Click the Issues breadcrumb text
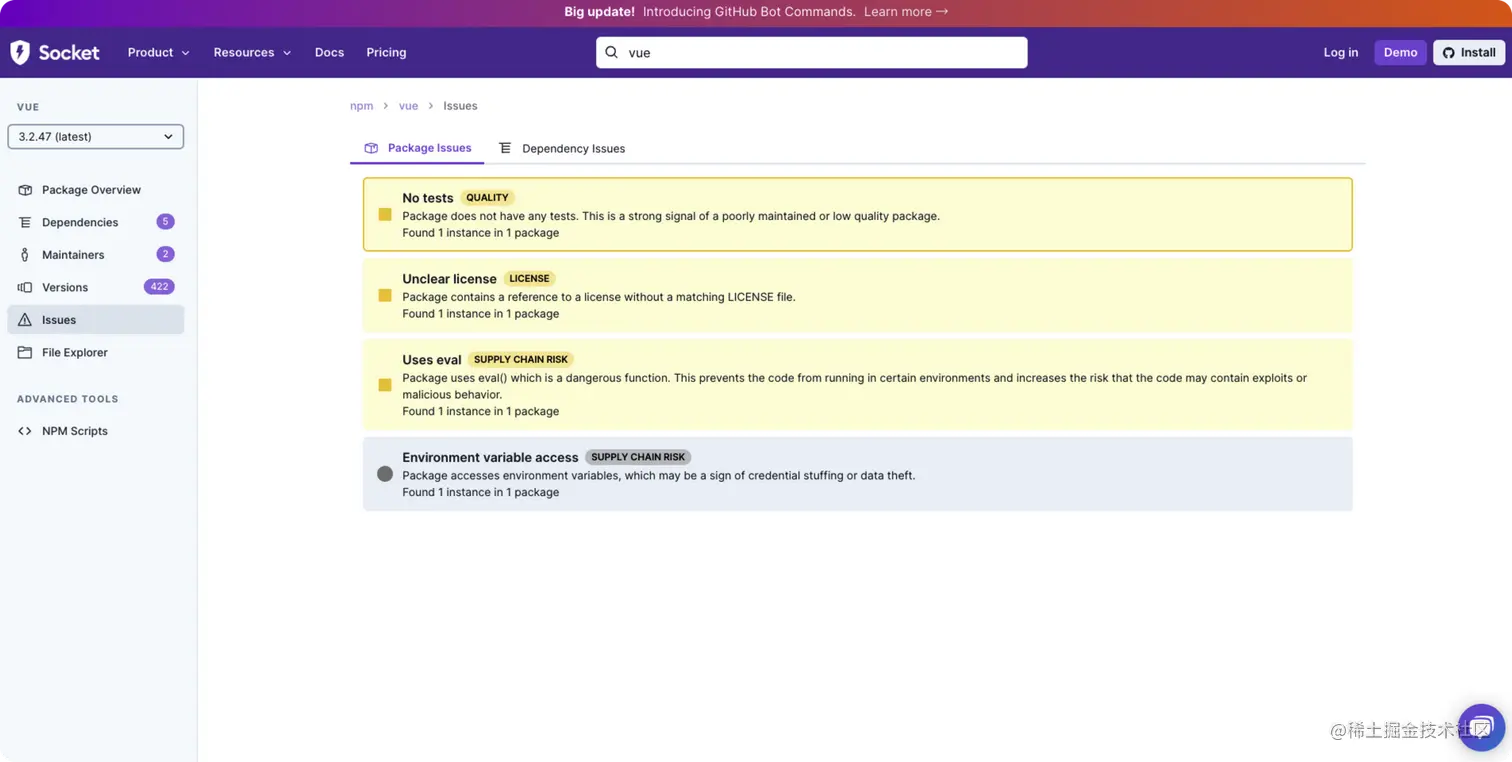 coord(460,106)
